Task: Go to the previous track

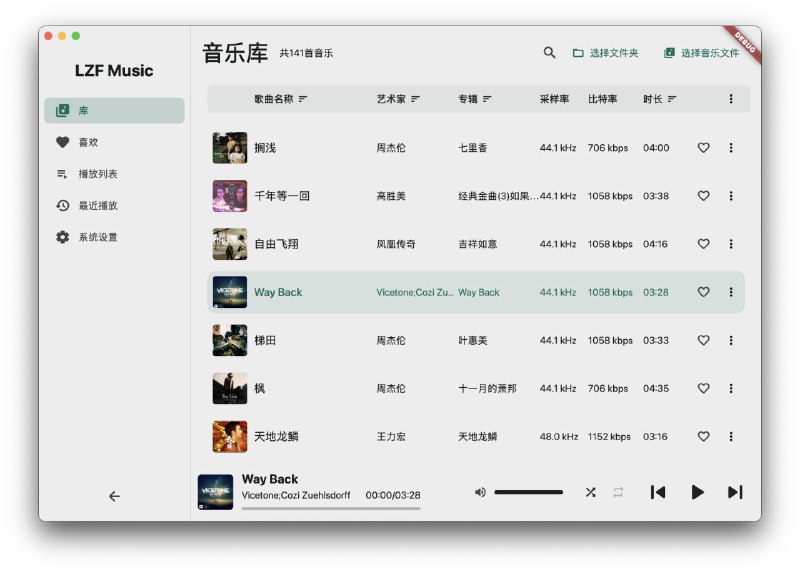Action: [x=658, y=492]
